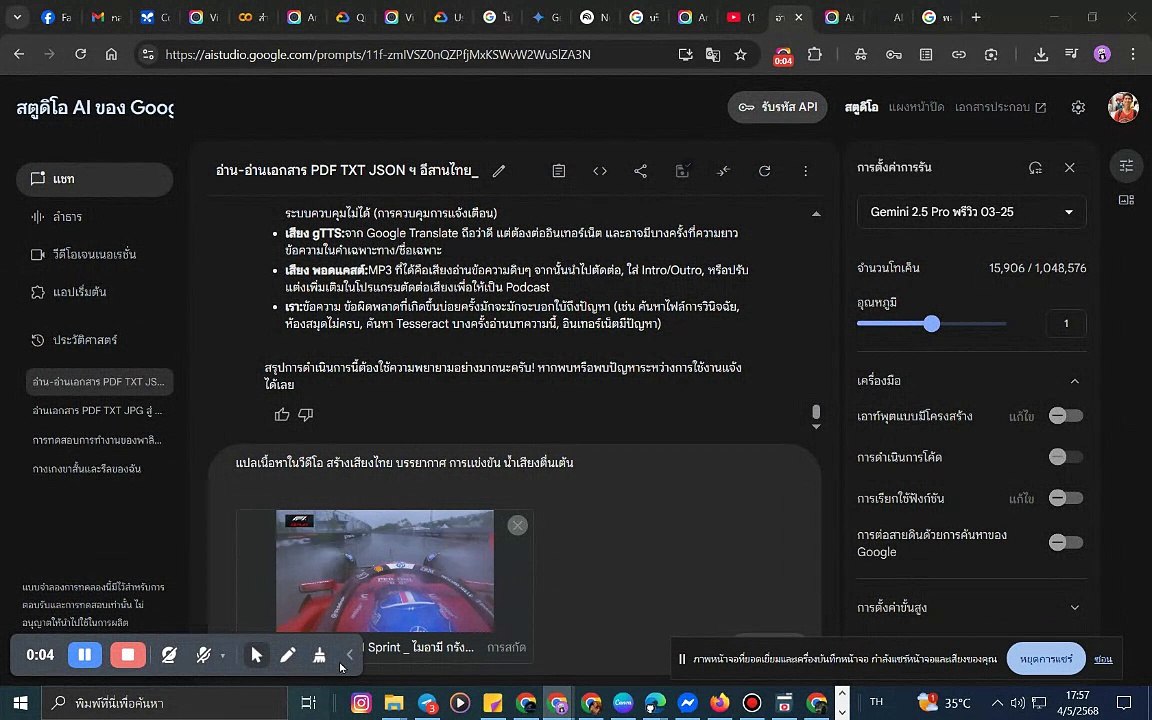
Task: Open the system instructions clipboard icon
Action: (558, 171)
